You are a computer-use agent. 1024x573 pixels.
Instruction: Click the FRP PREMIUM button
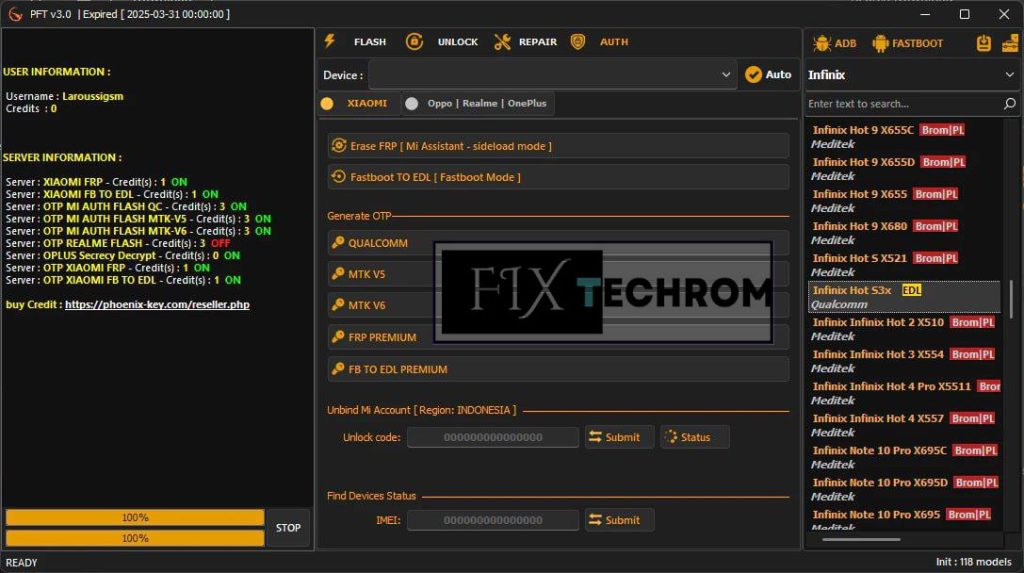point(558,337)
